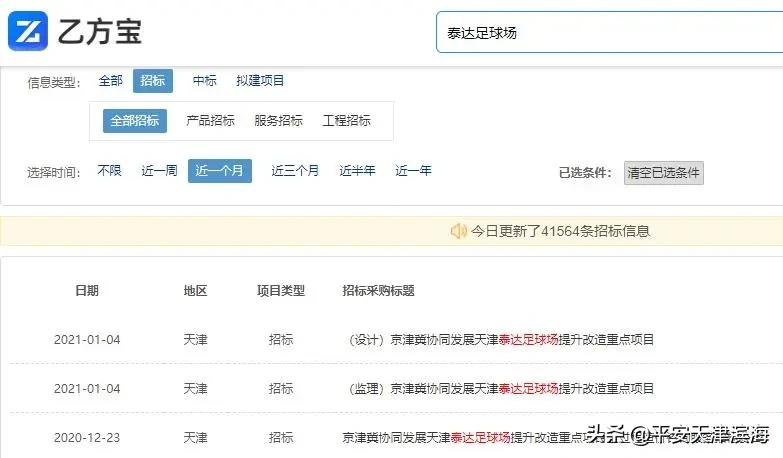Click the 项目类型 column header
This screenshot has height=458, width=783.
tap(281, 291)
